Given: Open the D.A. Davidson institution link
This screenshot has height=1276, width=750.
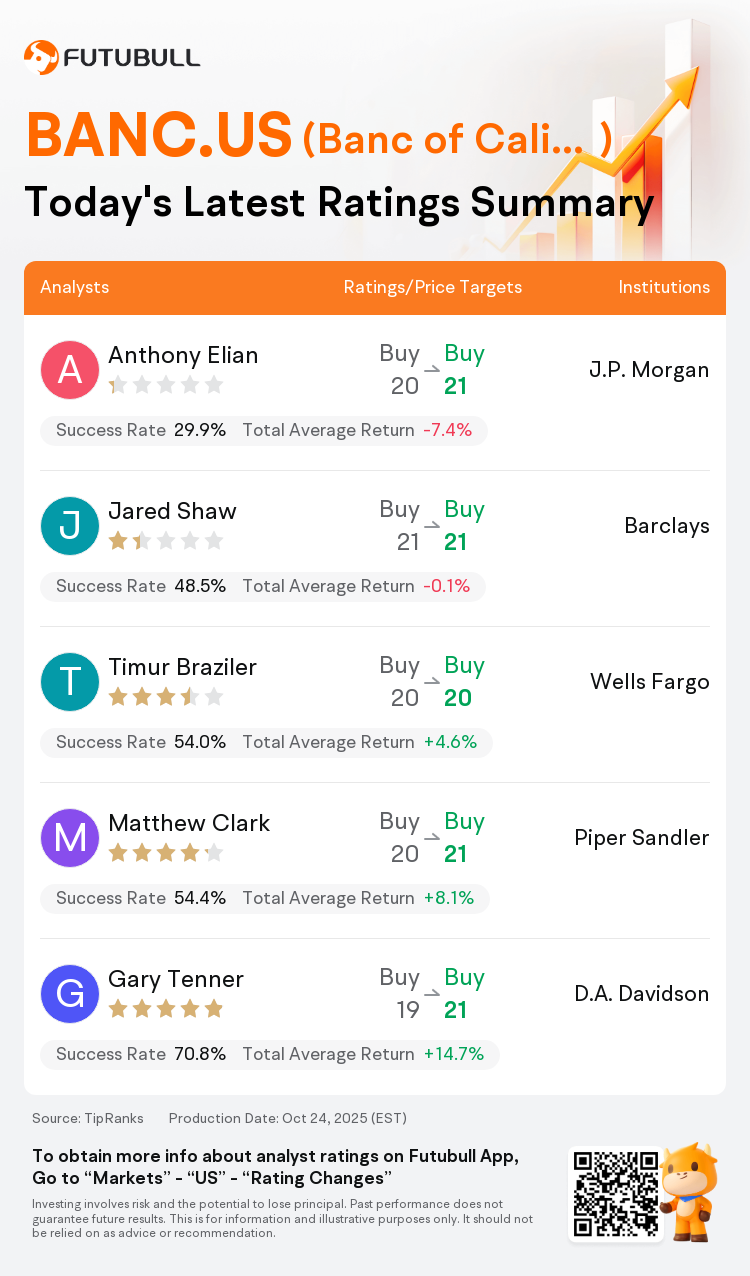Looking at the screenshot, I should pyautogui.click(x=642, y=994).
